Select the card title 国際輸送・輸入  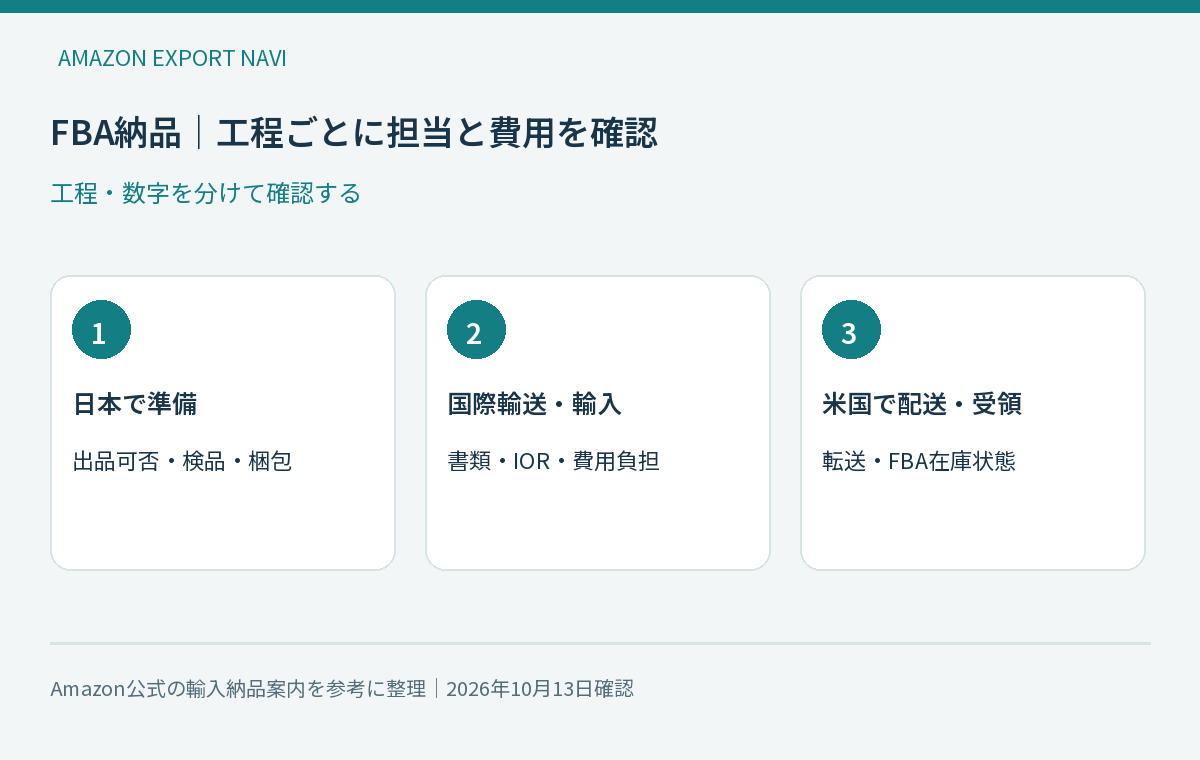point(535,404)
